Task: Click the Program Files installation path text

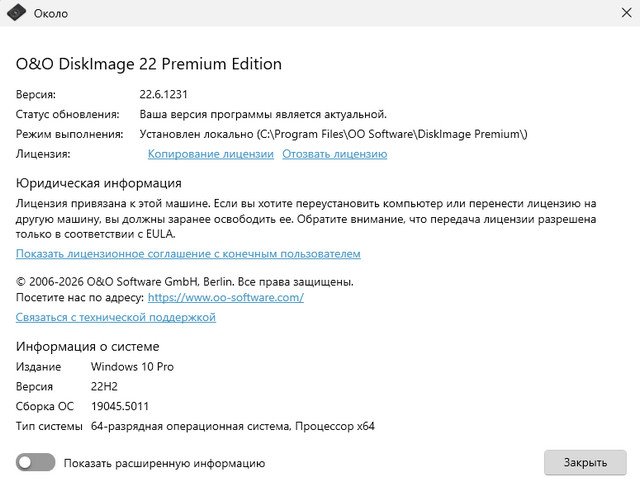Action: pyautogui.click(x=333, y=134)
